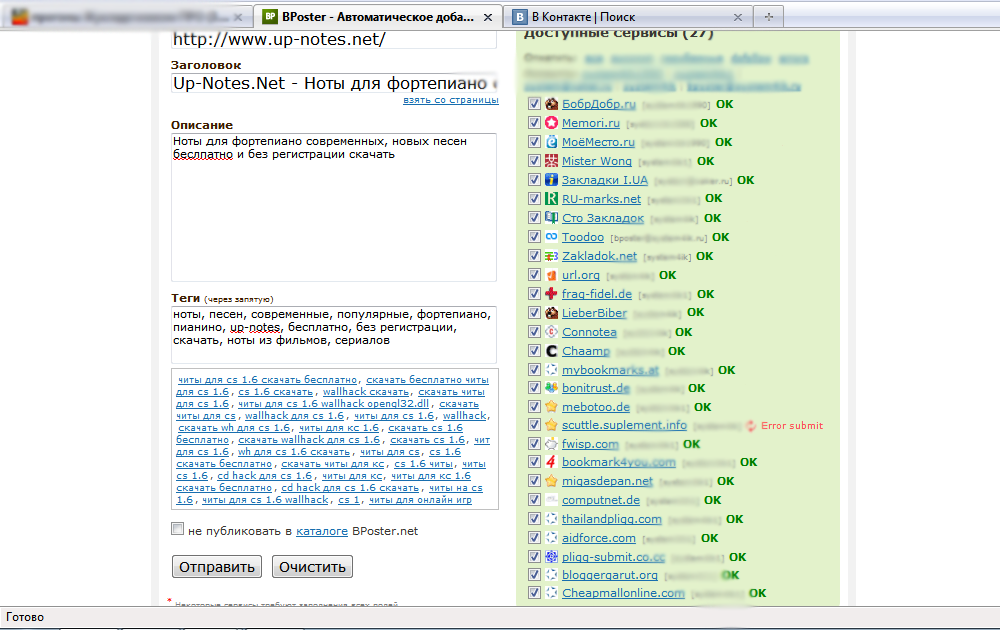1000x630 pixels.
Task: Switch to the first blurred browser tab
Action: [128, 17]
